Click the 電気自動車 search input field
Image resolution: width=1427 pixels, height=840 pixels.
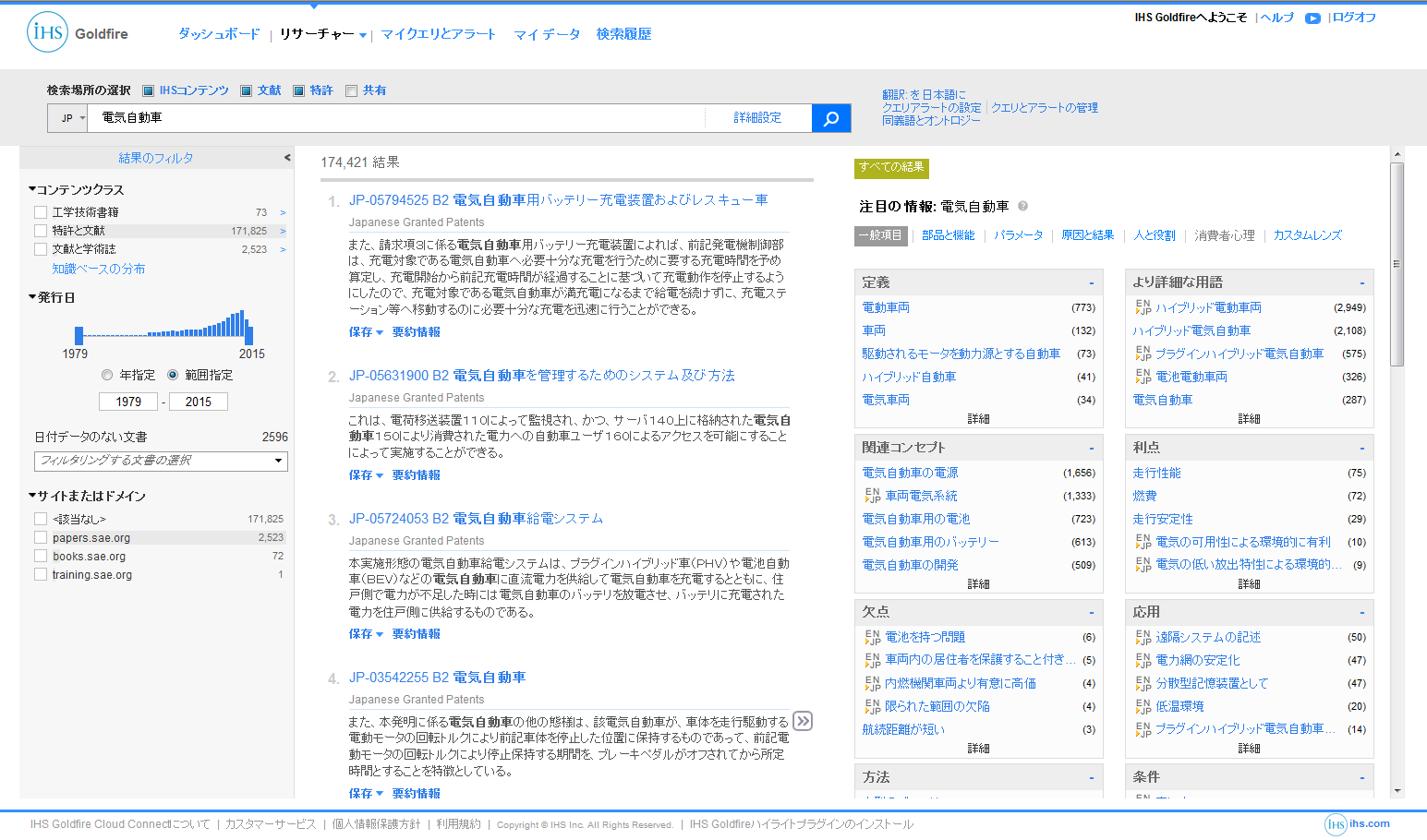[x=397, y=118]
